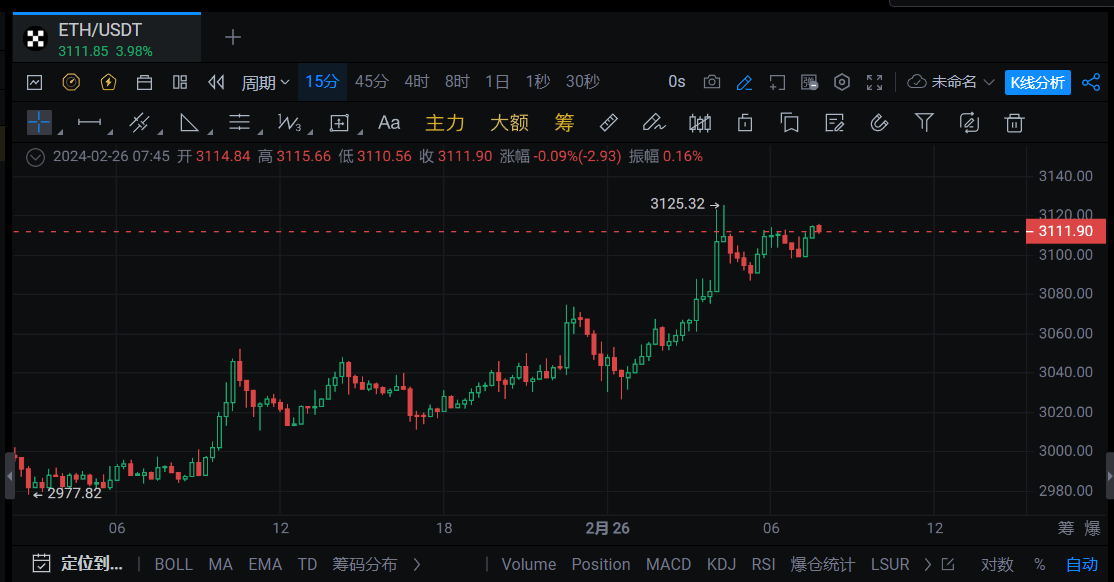Toggle the % percentage scale
This screenshot has height=582, width=1114.
1039,564
